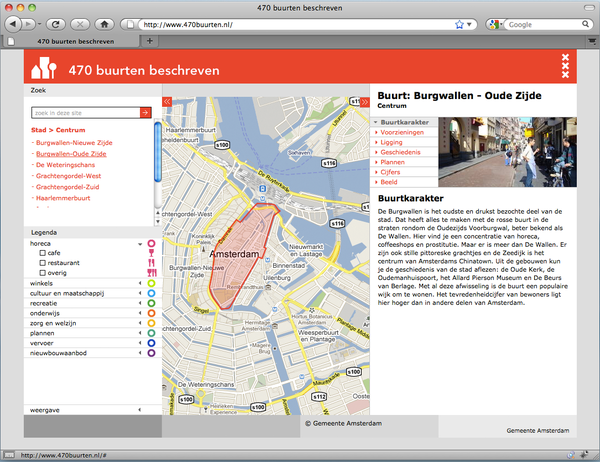The height and width of the screenshot is (462, 600).
Task: Expand the weergave section
Action: tap(138, 409)
